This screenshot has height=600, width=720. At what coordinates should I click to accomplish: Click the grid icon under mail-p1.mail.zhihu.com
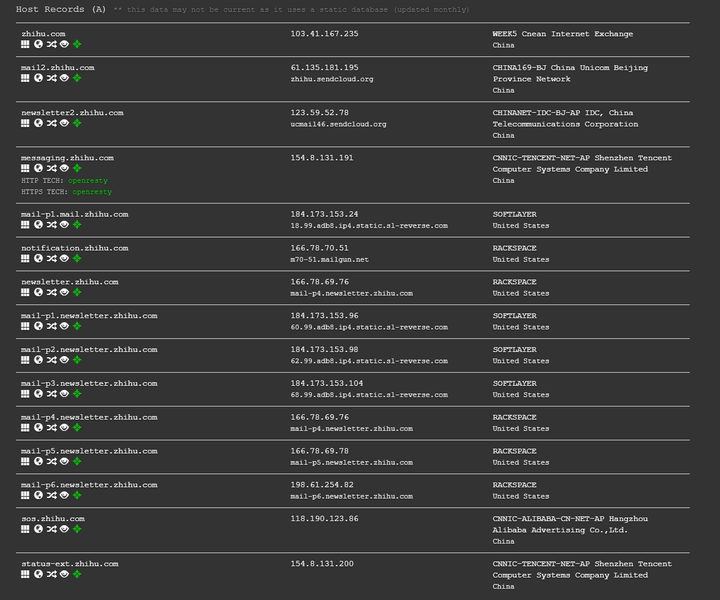pyautogui.click(x=25, y=224)
